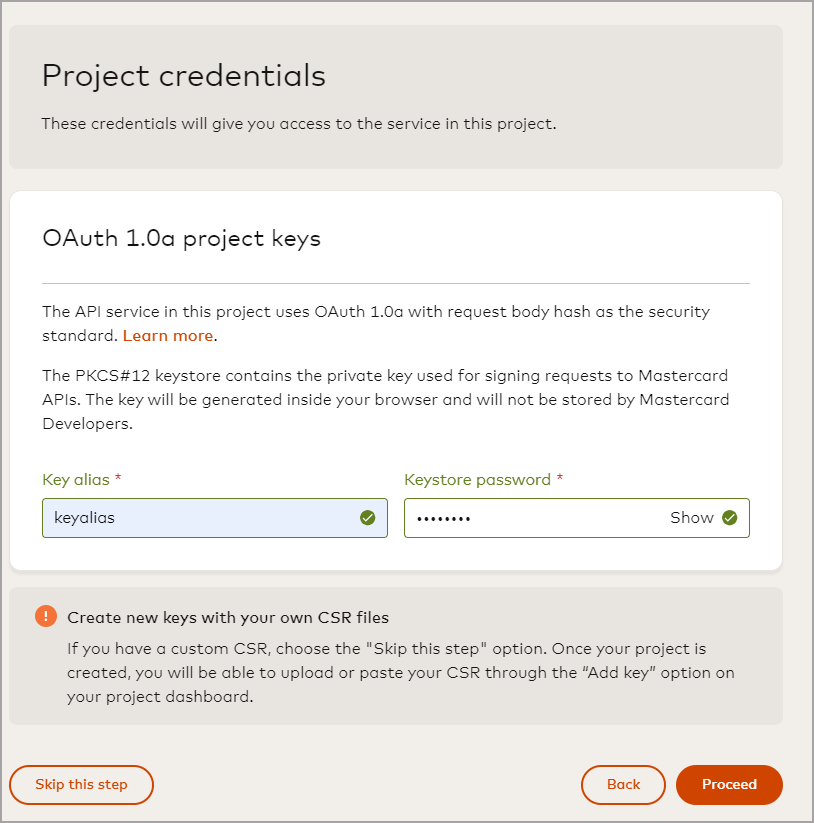Click the green checkmark in Keystore password field
This screenshot has width=814, height=823.
click(729, 518)
